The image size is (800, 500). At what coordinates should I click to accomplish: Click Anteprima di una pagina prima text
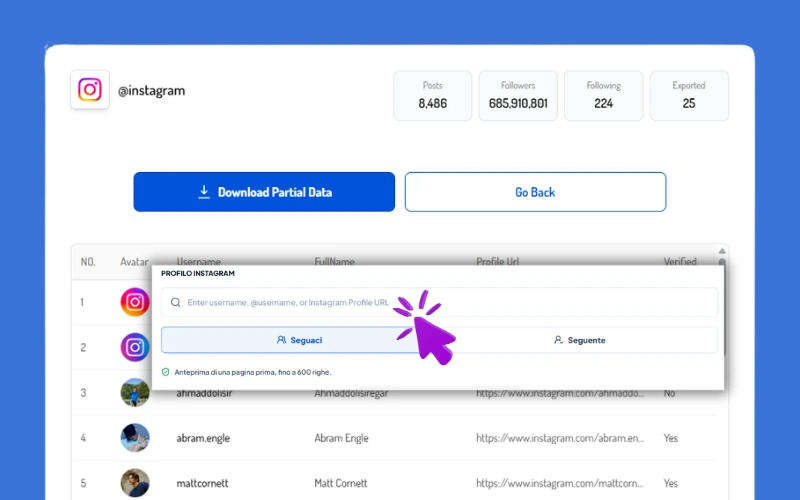253,372
